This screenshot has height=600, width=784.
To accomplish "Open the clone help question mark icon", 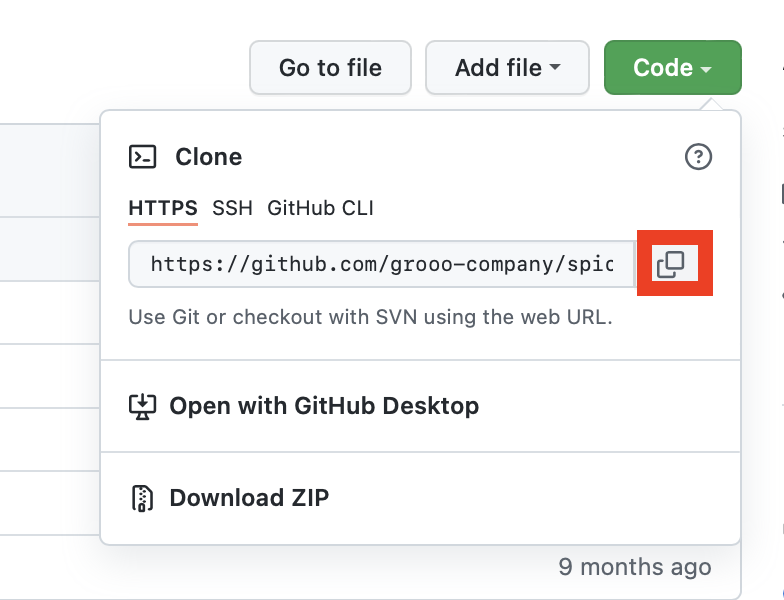I will [698, 157].
